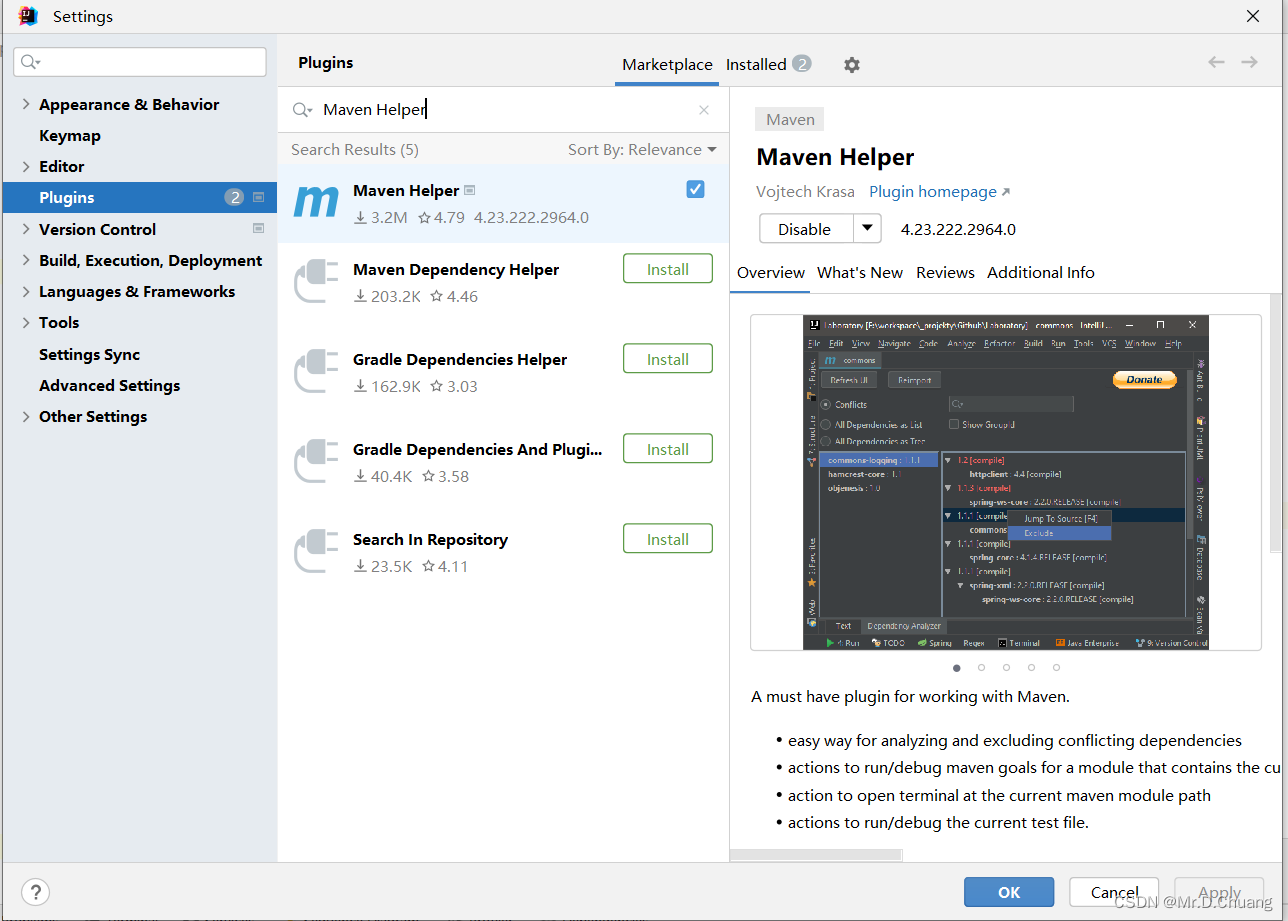Image resolution: width=1288 pixels, height=921 pixels.
Task: Click the Disable button for Maven Helper
Action: click(x=805, y=229)
